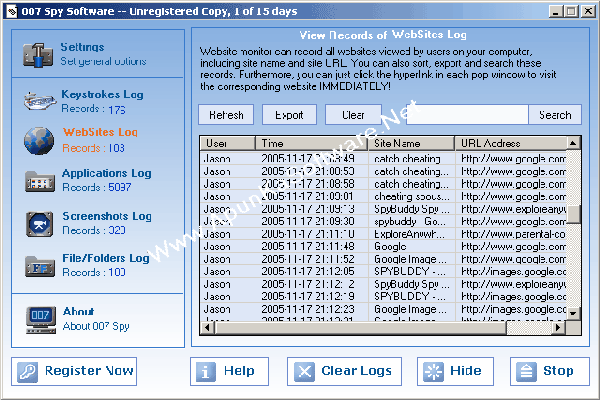Click the 'ExploreAnywh...' site name cell

(x=412, y=234)
